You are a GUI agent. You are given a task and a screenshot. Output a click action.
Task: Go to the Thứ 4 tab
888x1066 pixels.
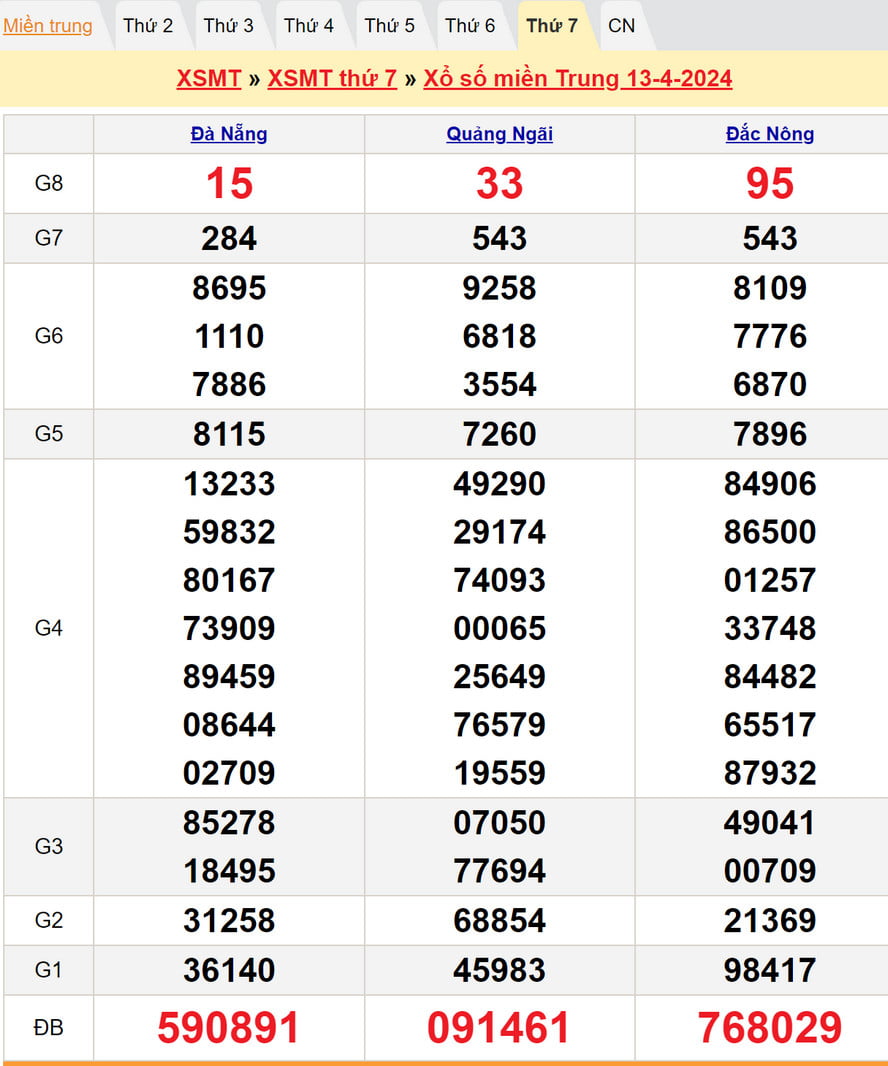pos(309,26)
